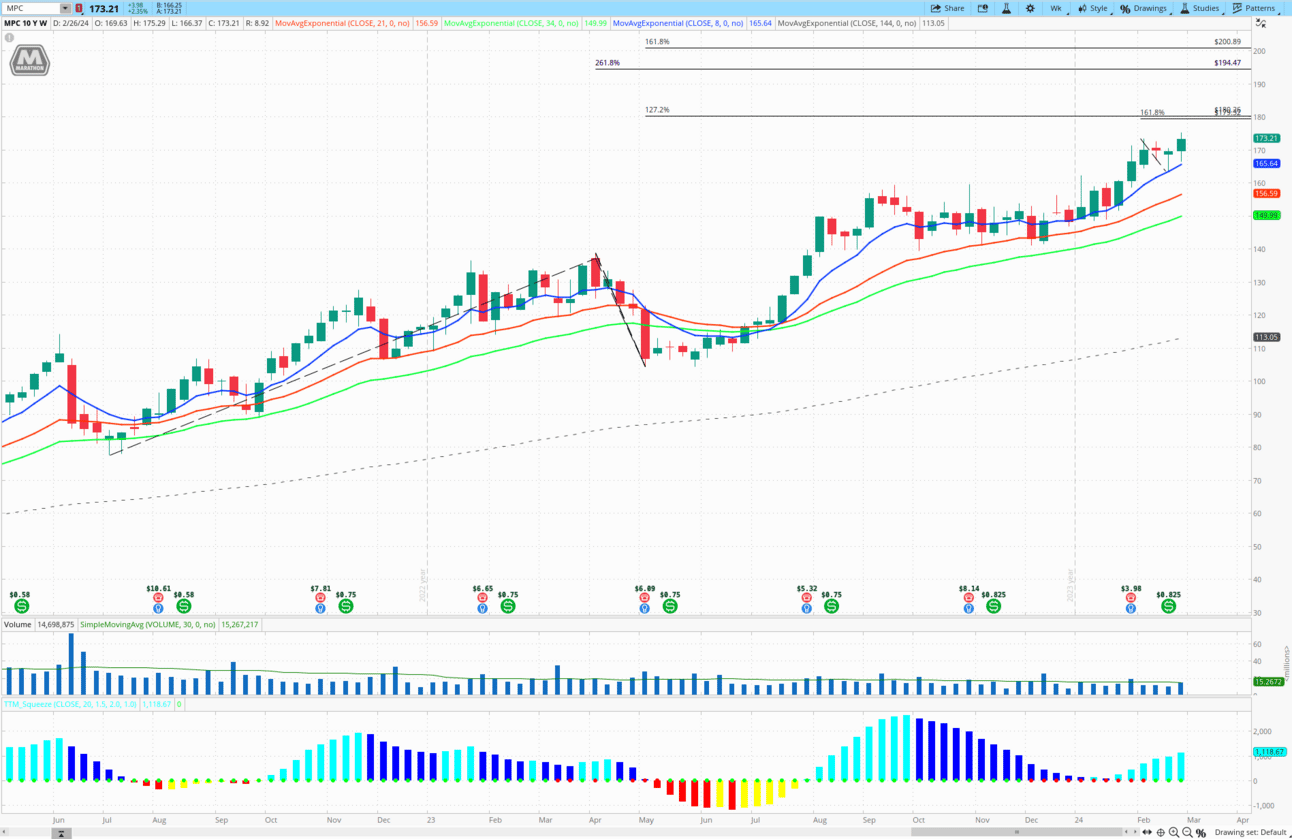Open the Wk timeframe dropdown
The height and width of the screenshot is (839, 1292).
pyautogui.click(x=1056, y=8)
